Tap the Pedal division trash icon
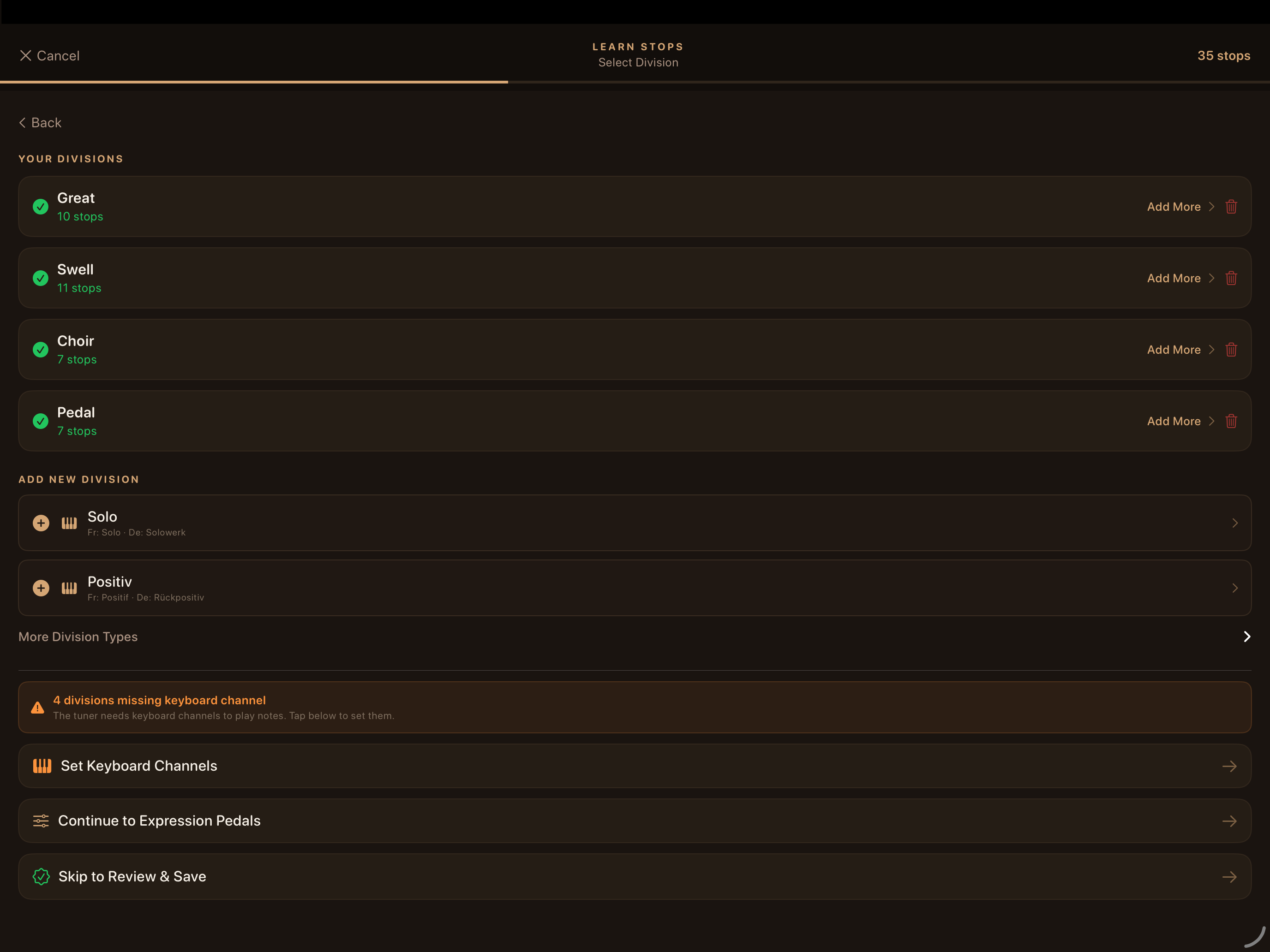 pos(1231,421)
